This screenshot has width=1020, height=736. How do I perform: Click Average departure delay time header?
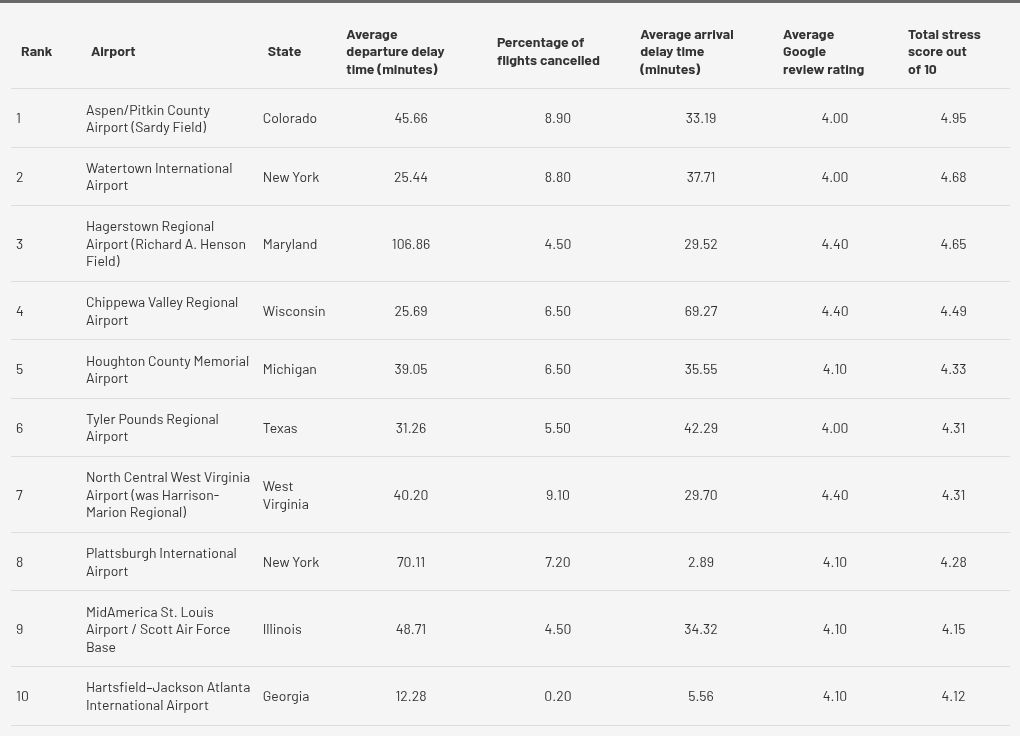396,52
